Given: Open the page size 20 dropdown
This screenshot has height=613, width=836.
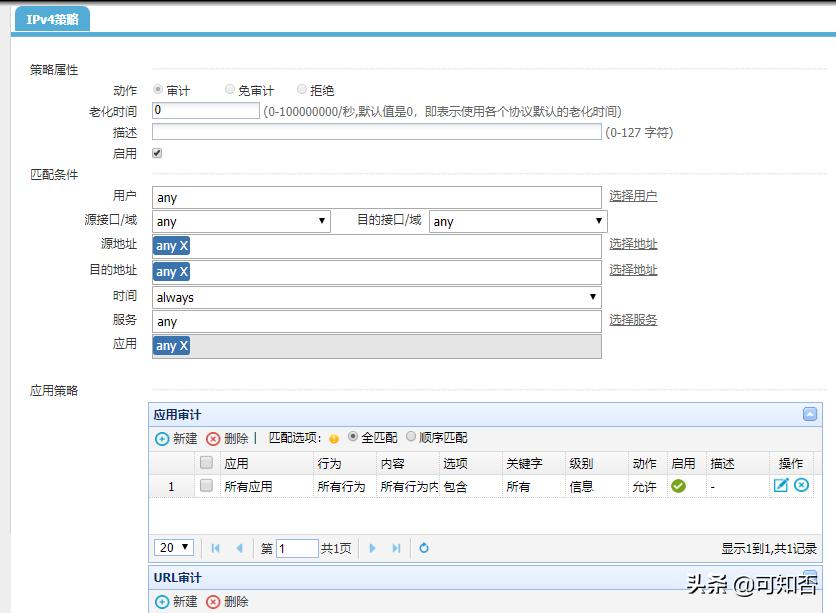Looking at the screenshot, I should [x=174, y=546].
